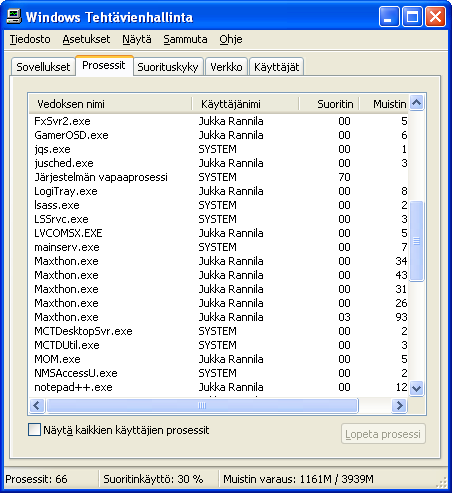Click the Lopeta prosessi button

[x=383, y=434]
